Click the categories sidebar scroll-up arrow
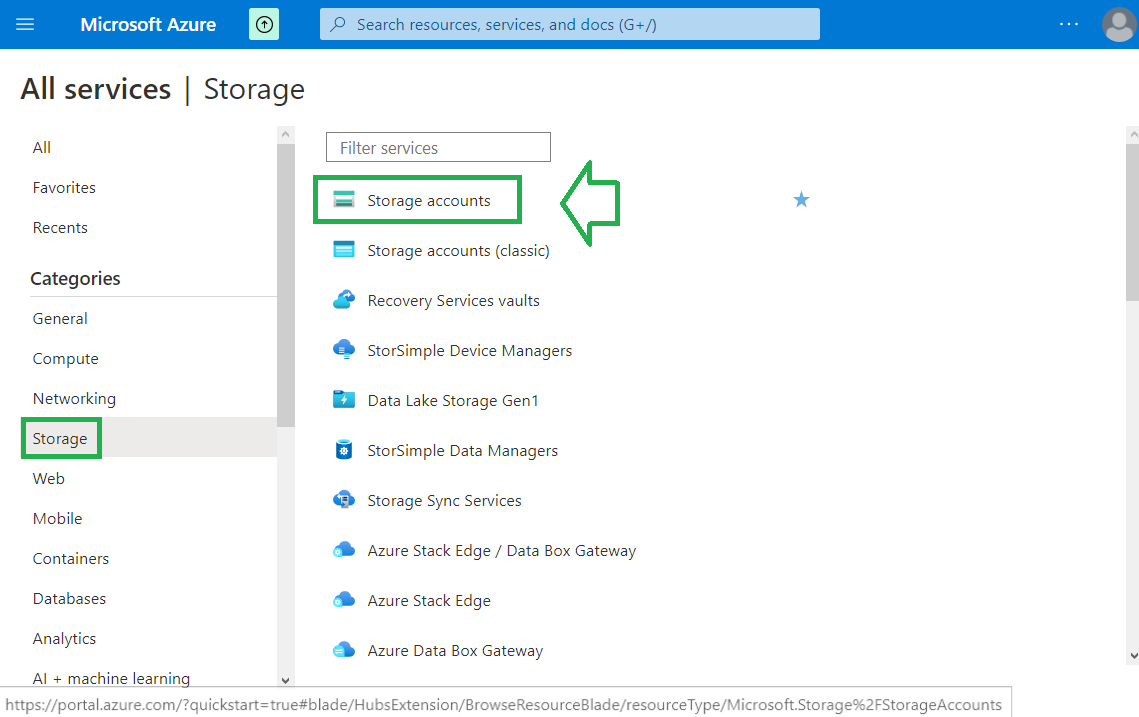The image size is (1139, 717). point(285,134)
